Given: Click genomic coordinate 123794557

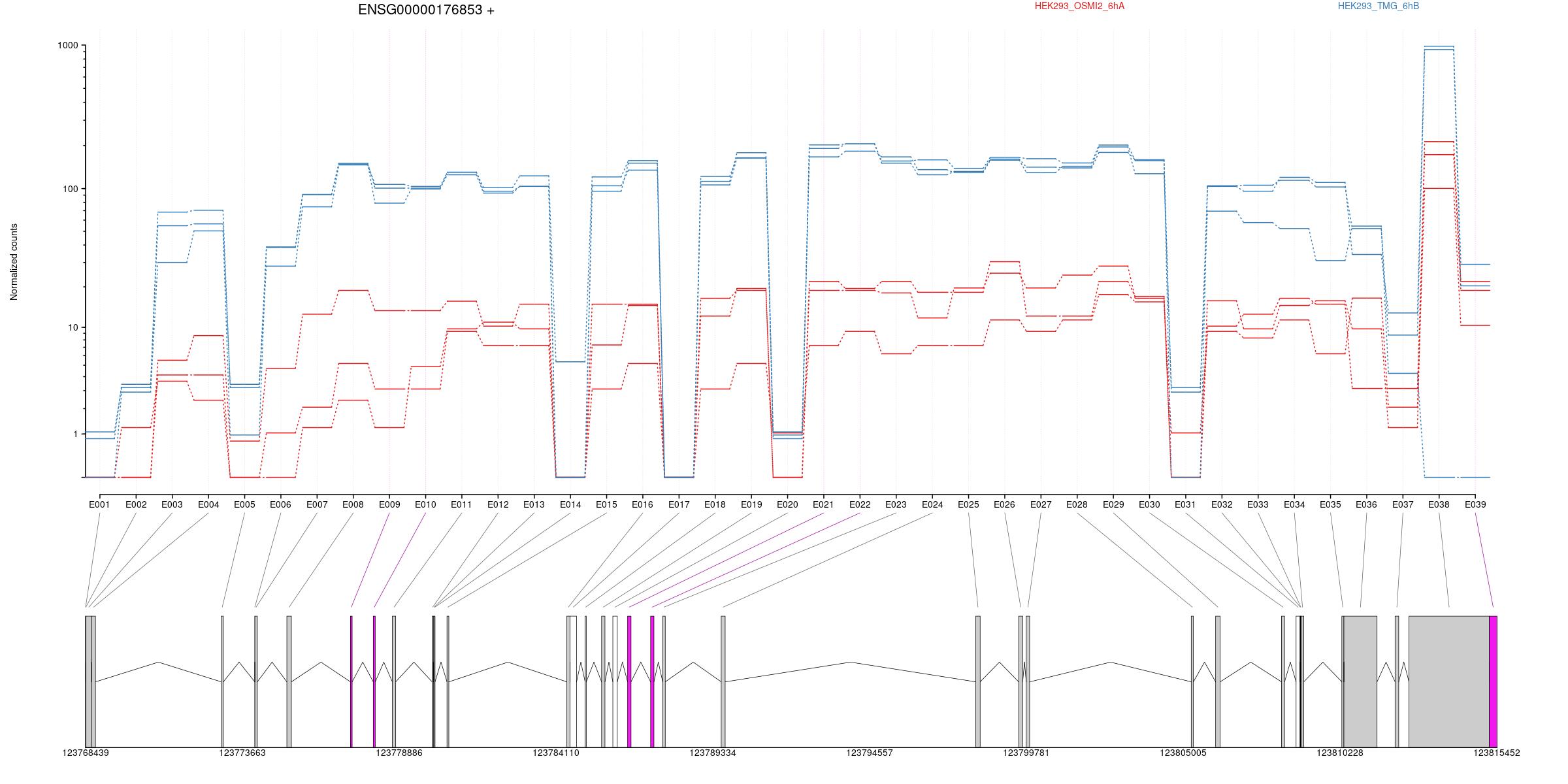Looking at the screenshot, I should pos(870,753).
